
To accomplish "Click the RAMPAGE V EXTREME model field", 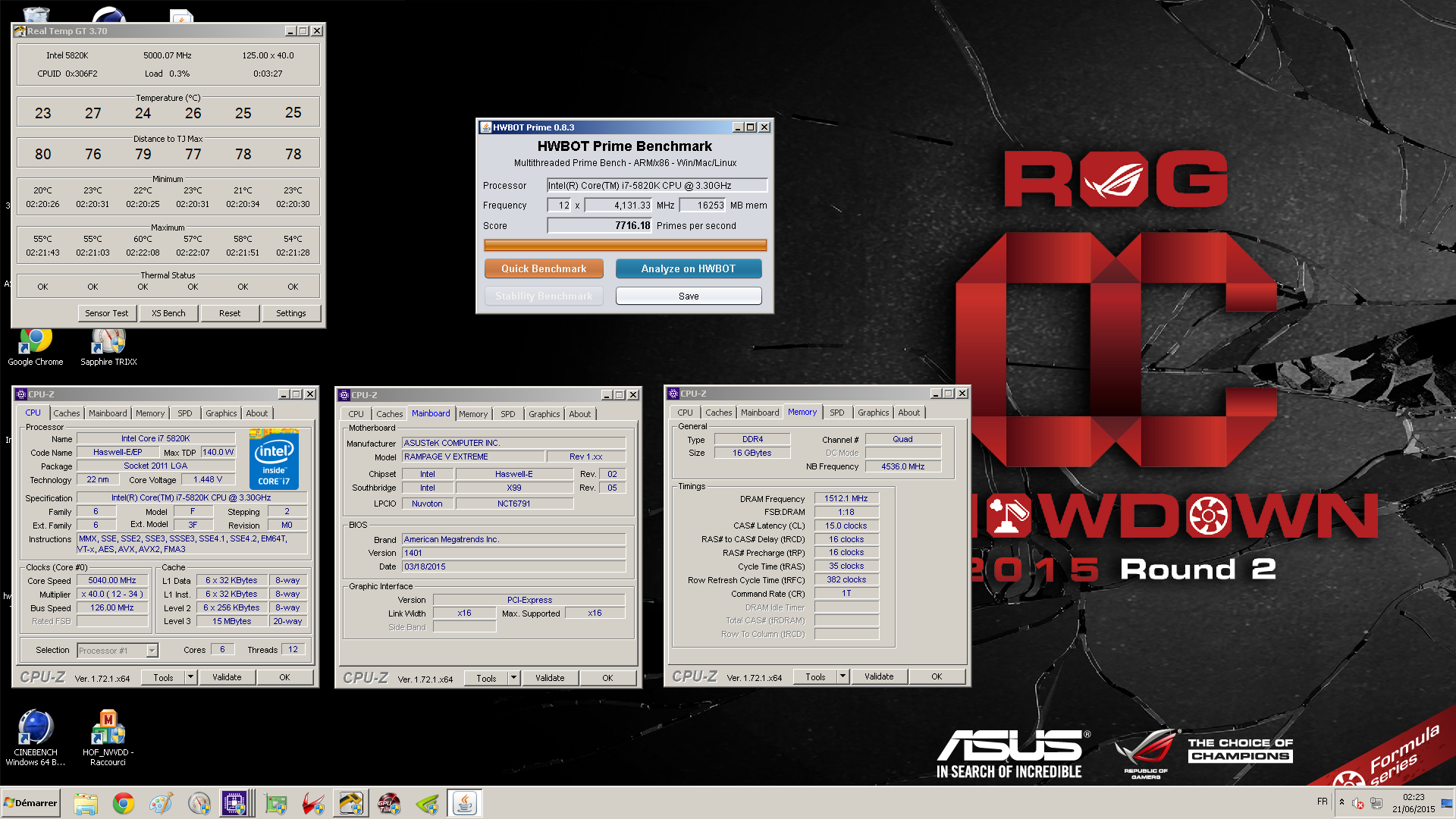I will pyautogui.click(x=473, y=457).
